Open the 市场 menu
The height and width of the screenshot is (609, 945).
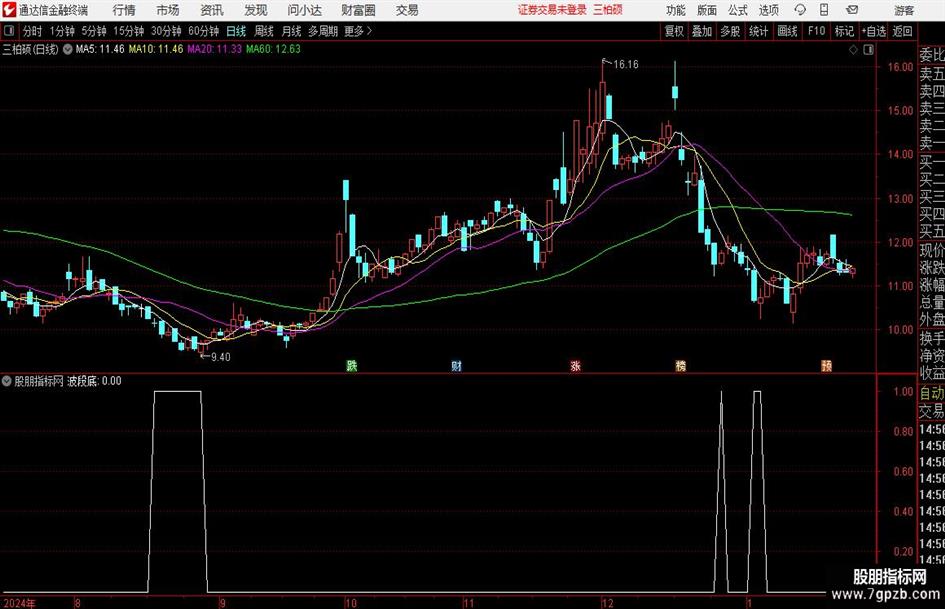[x=168, y=10]
